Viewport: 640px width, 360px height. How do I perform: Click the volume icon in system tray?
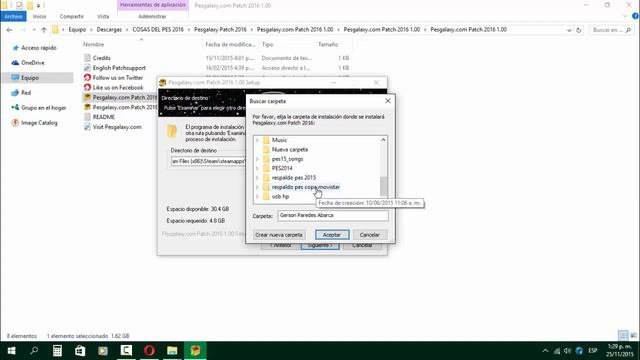[567, 351]
